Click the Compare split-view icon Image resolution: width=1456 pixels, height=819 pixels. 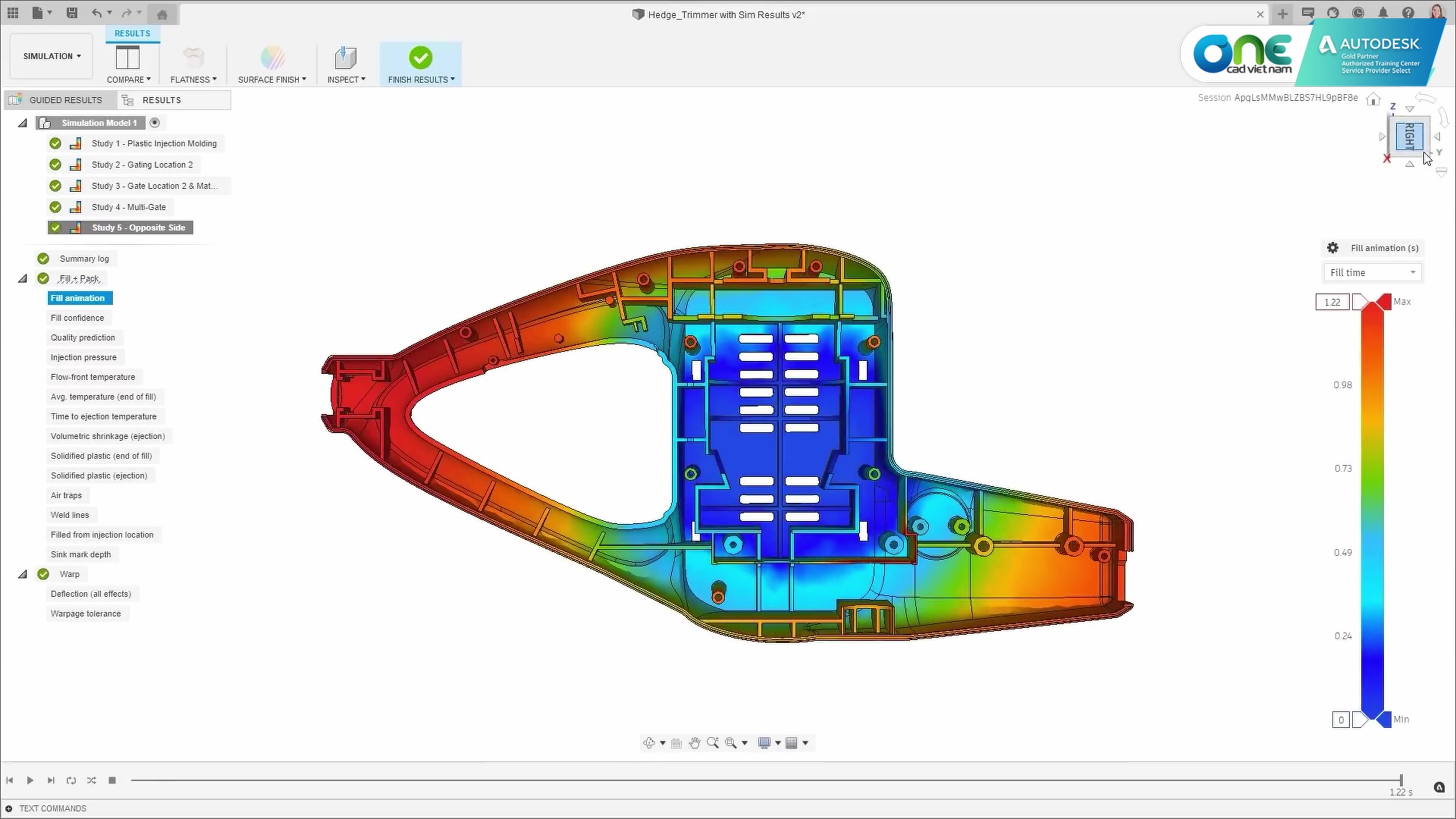click(127, 57)
